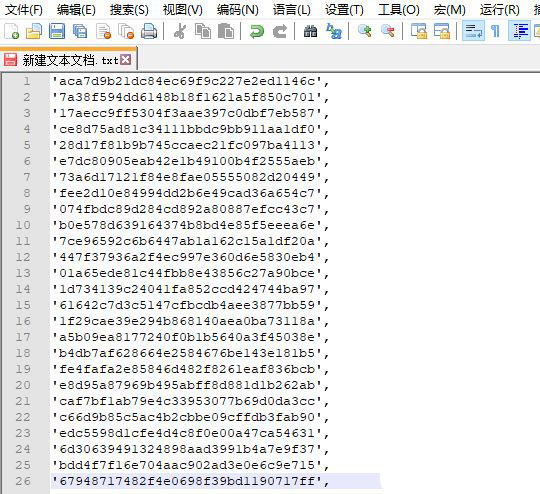Image resolution: width=540 pixels, height=494 pixels.
Task: Click line number 1 in the margin
Action: [27, 81]
